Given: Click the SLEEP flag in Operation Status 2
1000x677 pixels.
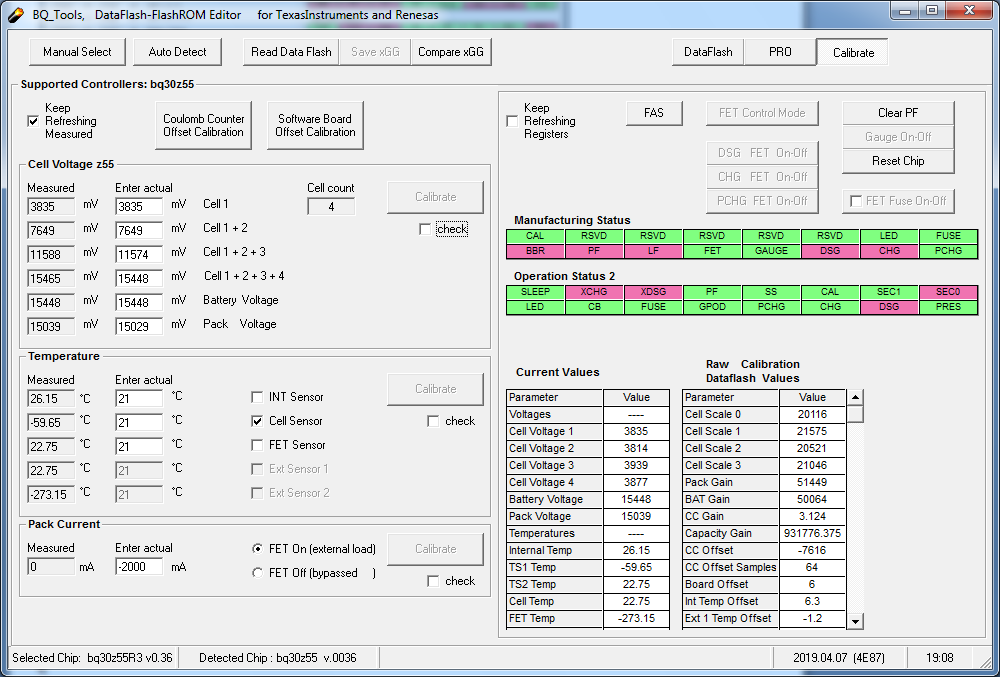Looking at the screenshot, I should 535,292.
